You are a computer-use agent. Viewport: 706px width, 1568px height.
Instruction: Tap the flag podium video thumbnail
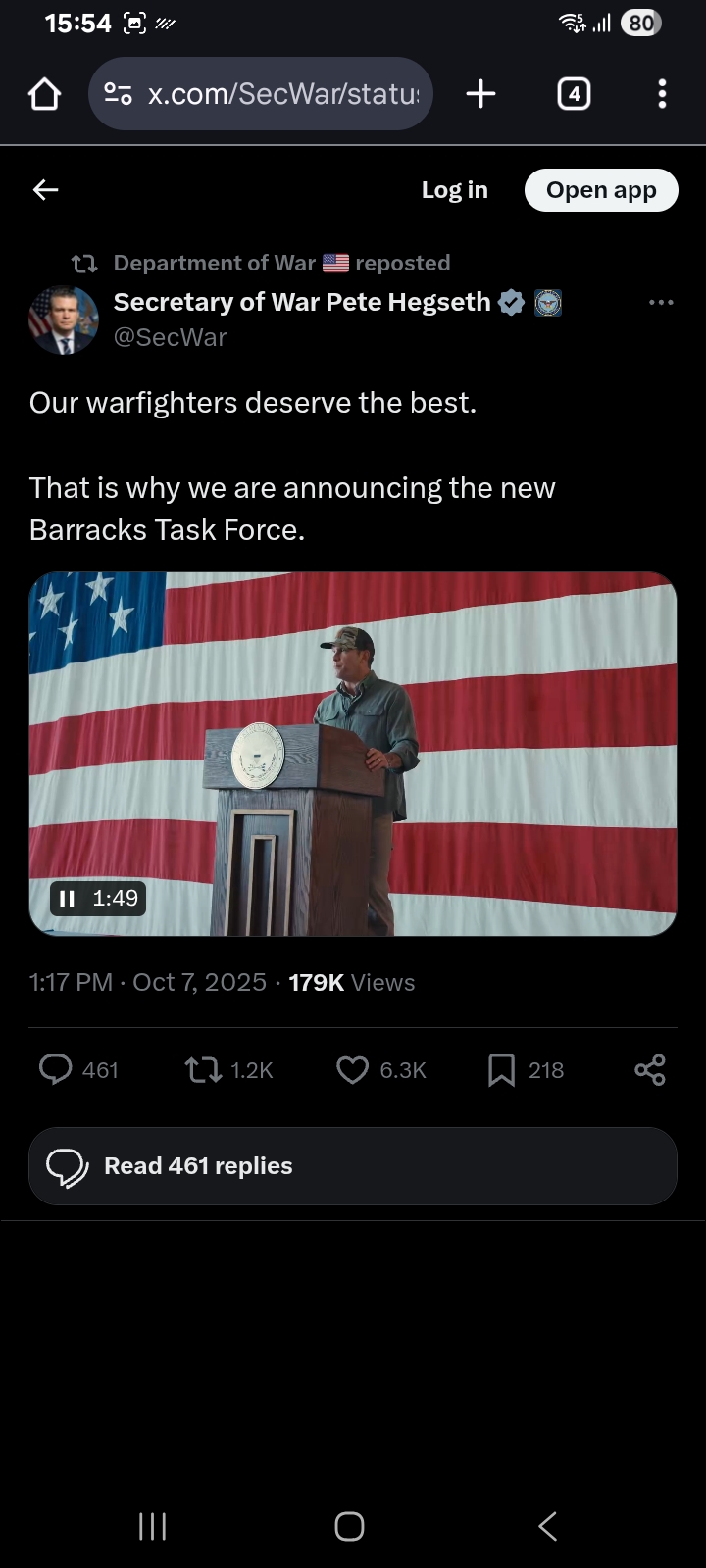[x=353, y=753]
